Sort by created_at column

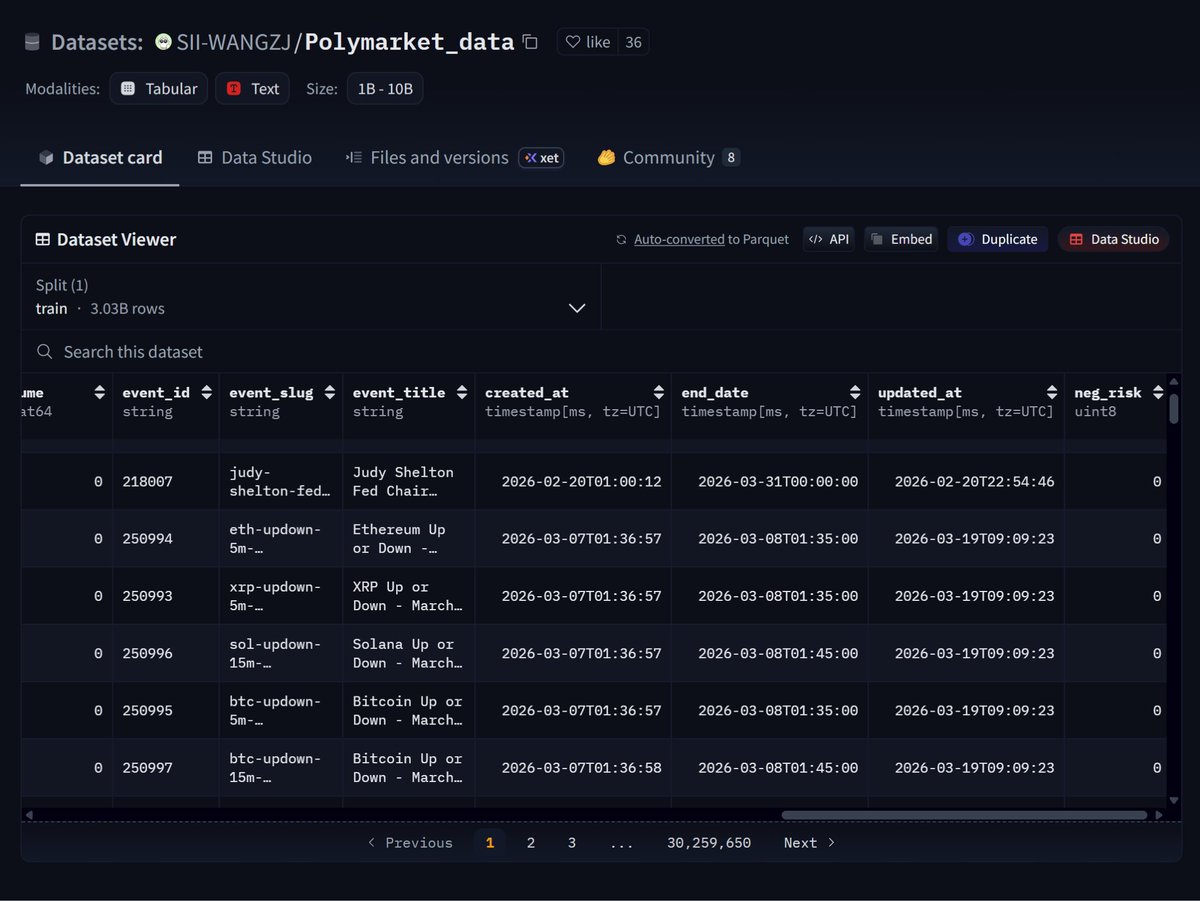(658, 392)
